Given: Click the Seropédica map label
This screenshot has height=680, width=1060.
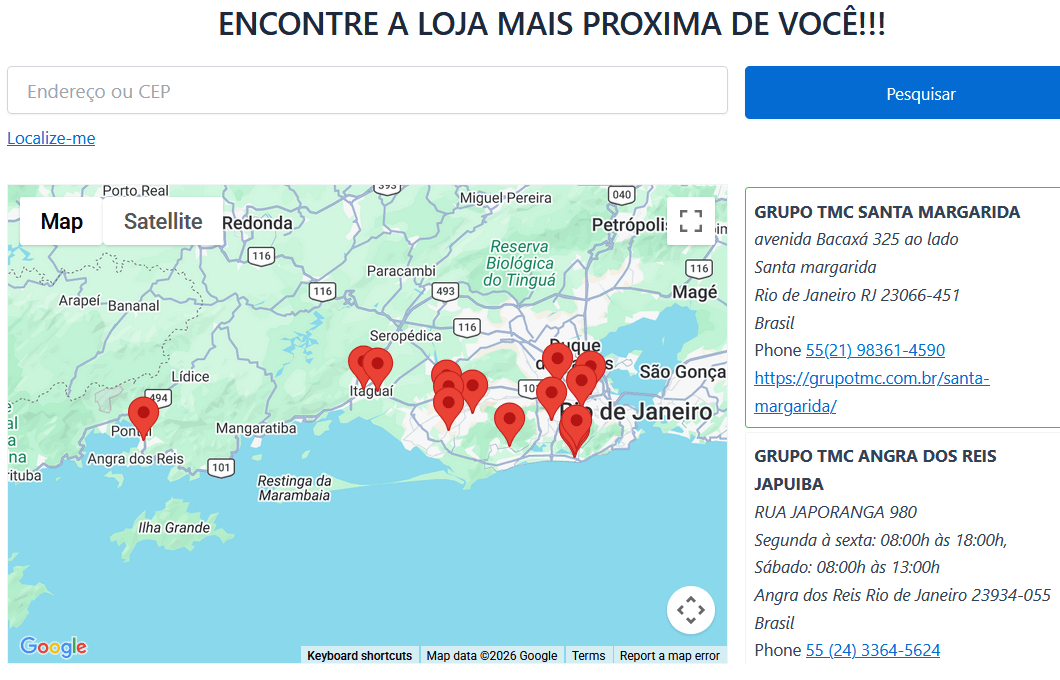Looking at the screenshot, I should point(405,336).
